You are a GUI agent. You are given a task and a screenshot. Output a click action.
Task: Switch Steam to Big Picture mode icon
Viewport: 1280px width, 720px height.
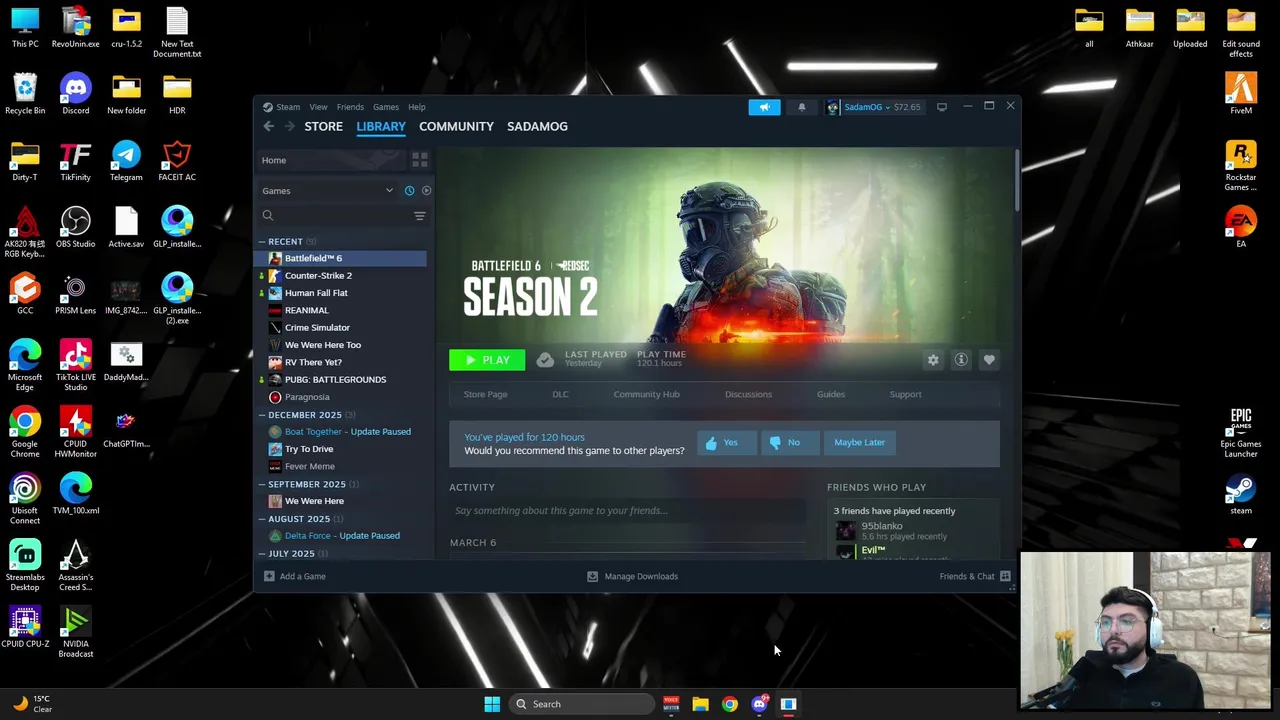941,107
